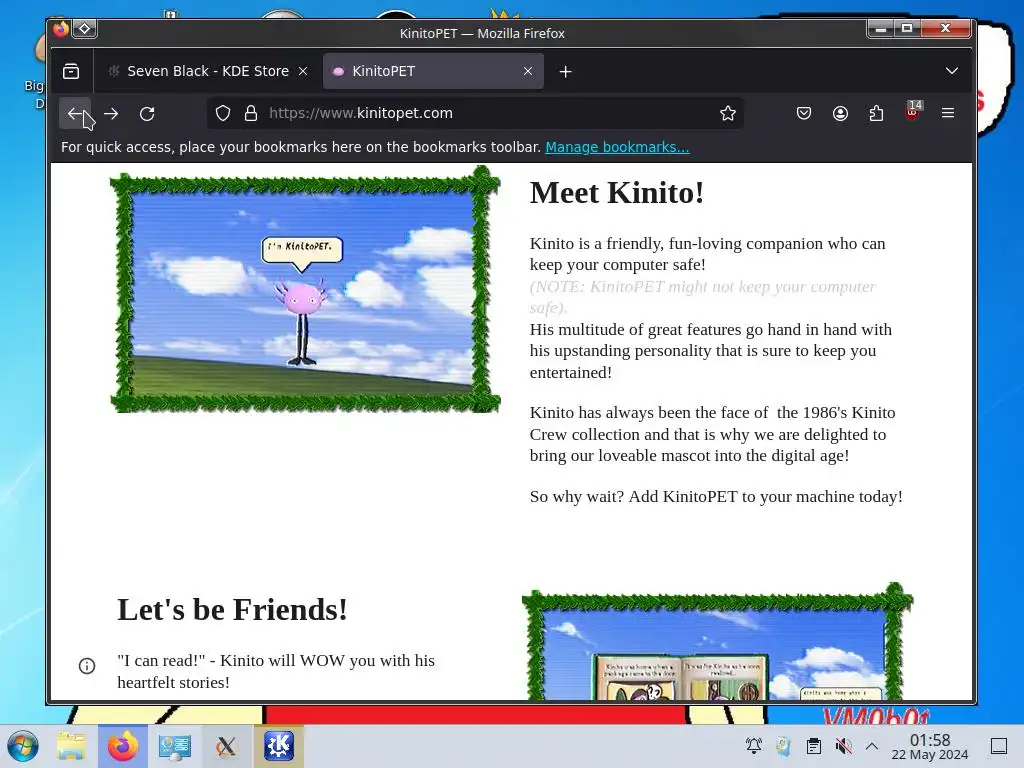Screen dimensions: 1024x768
Task: Open notifications bell in system tray
Action: (754, 746)
